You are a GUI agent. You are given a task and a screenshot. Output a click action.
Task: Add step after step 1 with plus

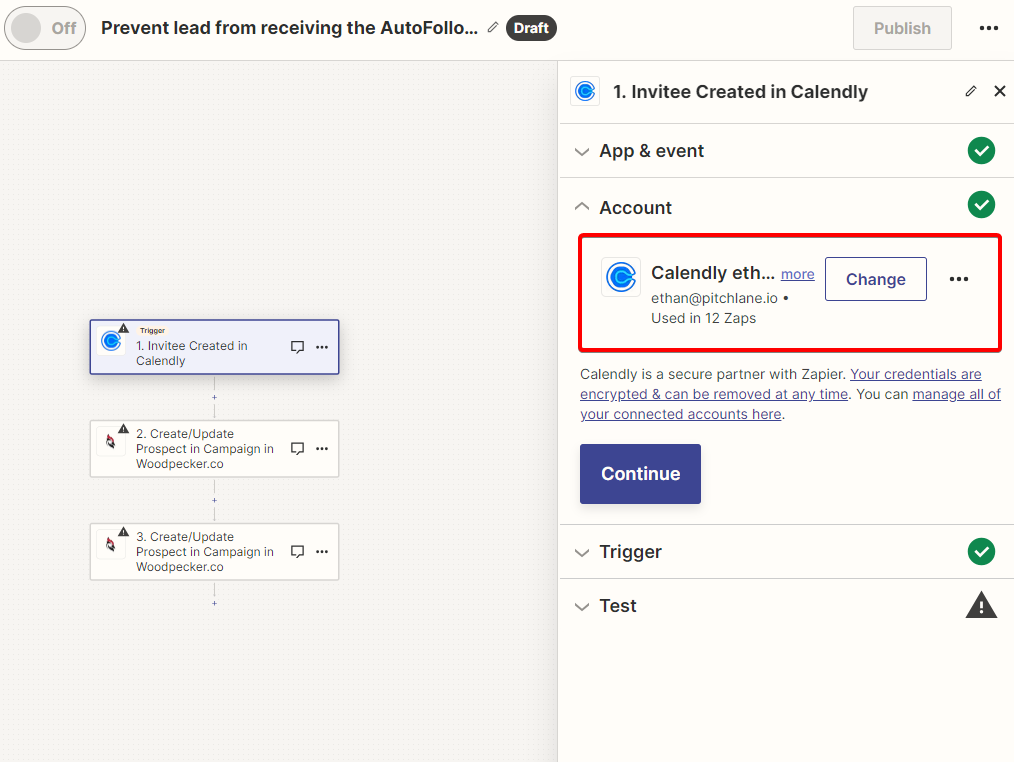click(214, 397)
